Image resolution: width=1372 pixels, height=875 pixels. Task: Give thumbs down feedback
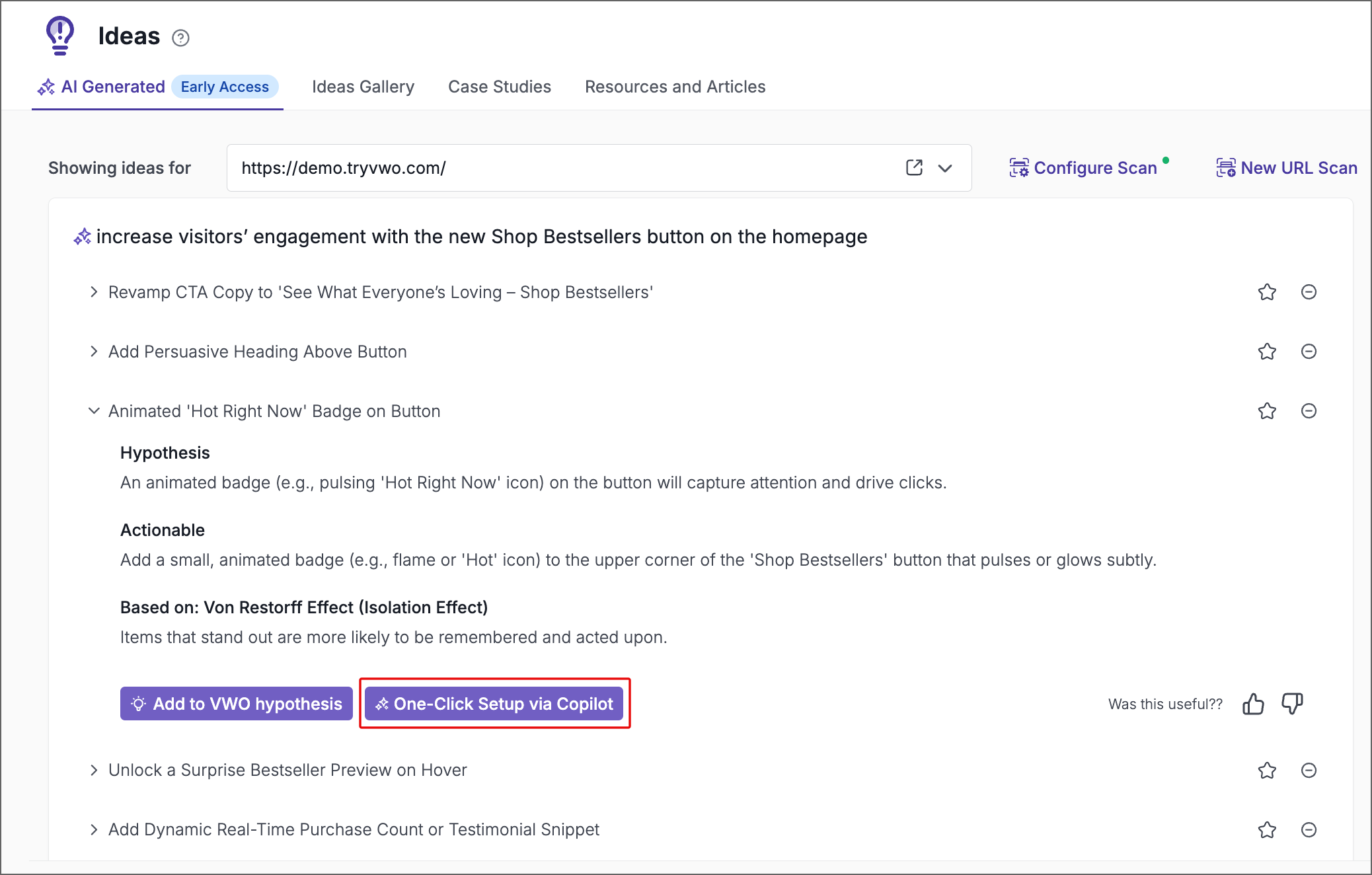(1292, 704)
